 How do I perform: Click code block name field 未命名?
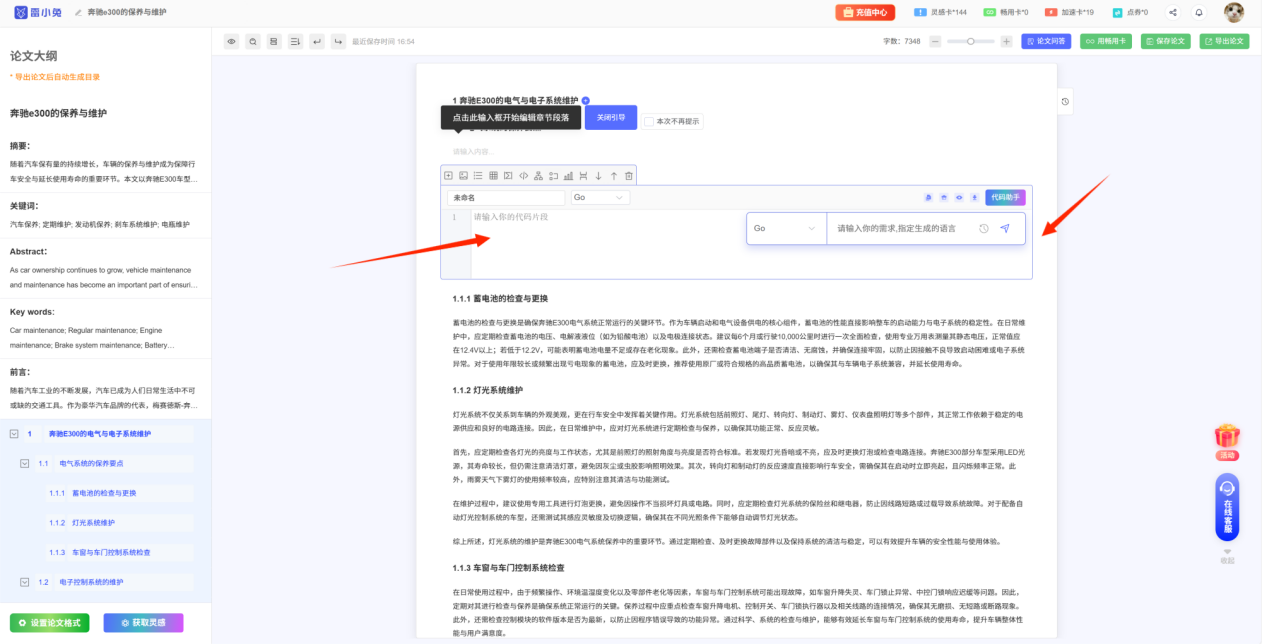coord(506,198)
